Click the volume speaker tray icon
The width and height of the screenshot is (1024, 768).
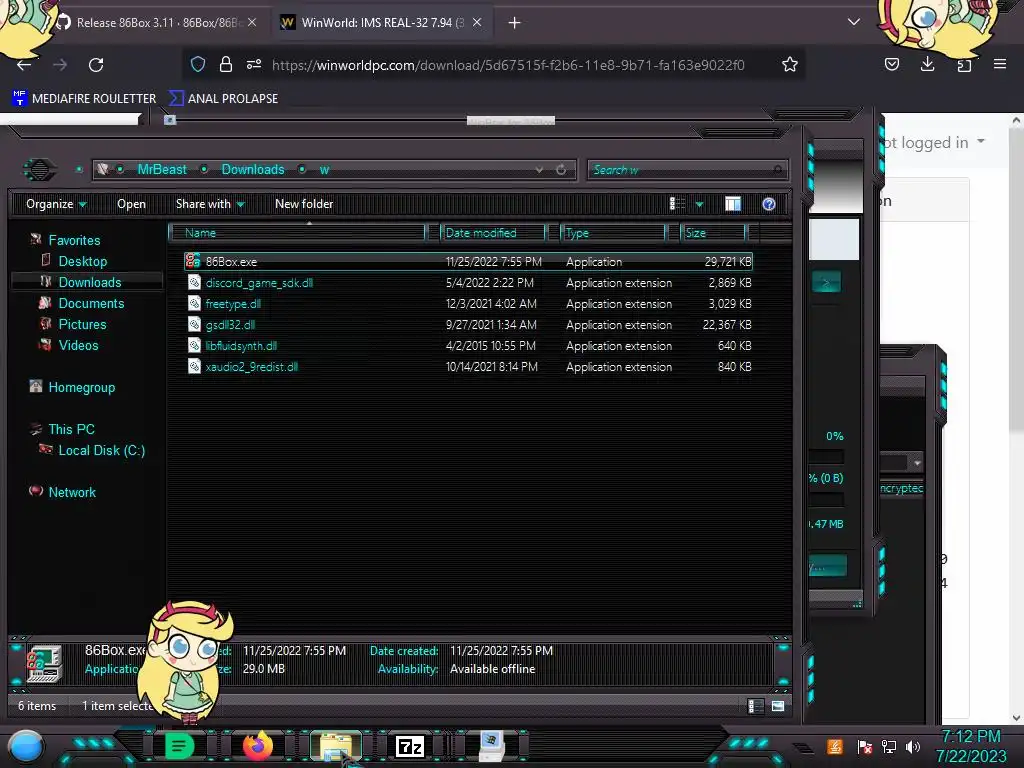[912, 746]
